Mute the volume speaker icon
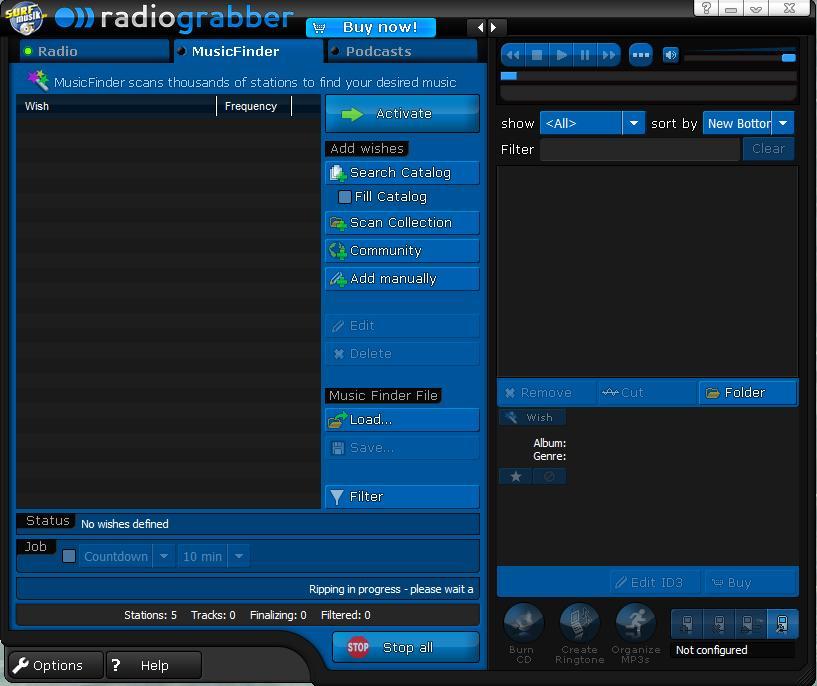 (672, 55)
